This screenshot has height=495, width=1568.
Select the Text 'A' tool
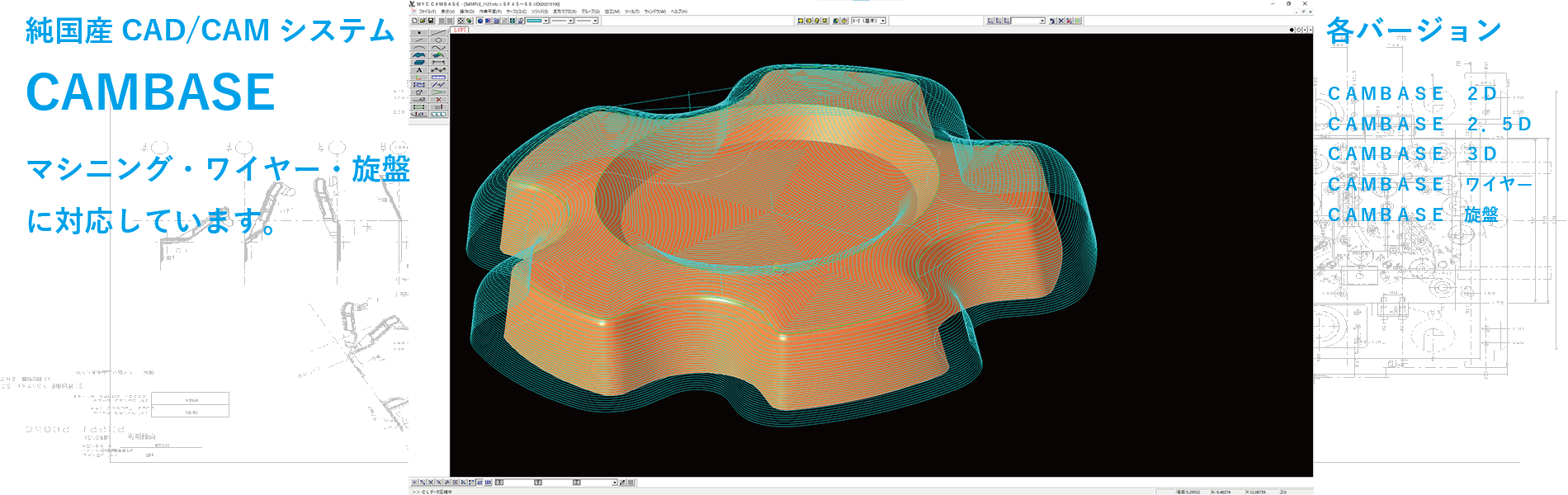coord(419,69)
